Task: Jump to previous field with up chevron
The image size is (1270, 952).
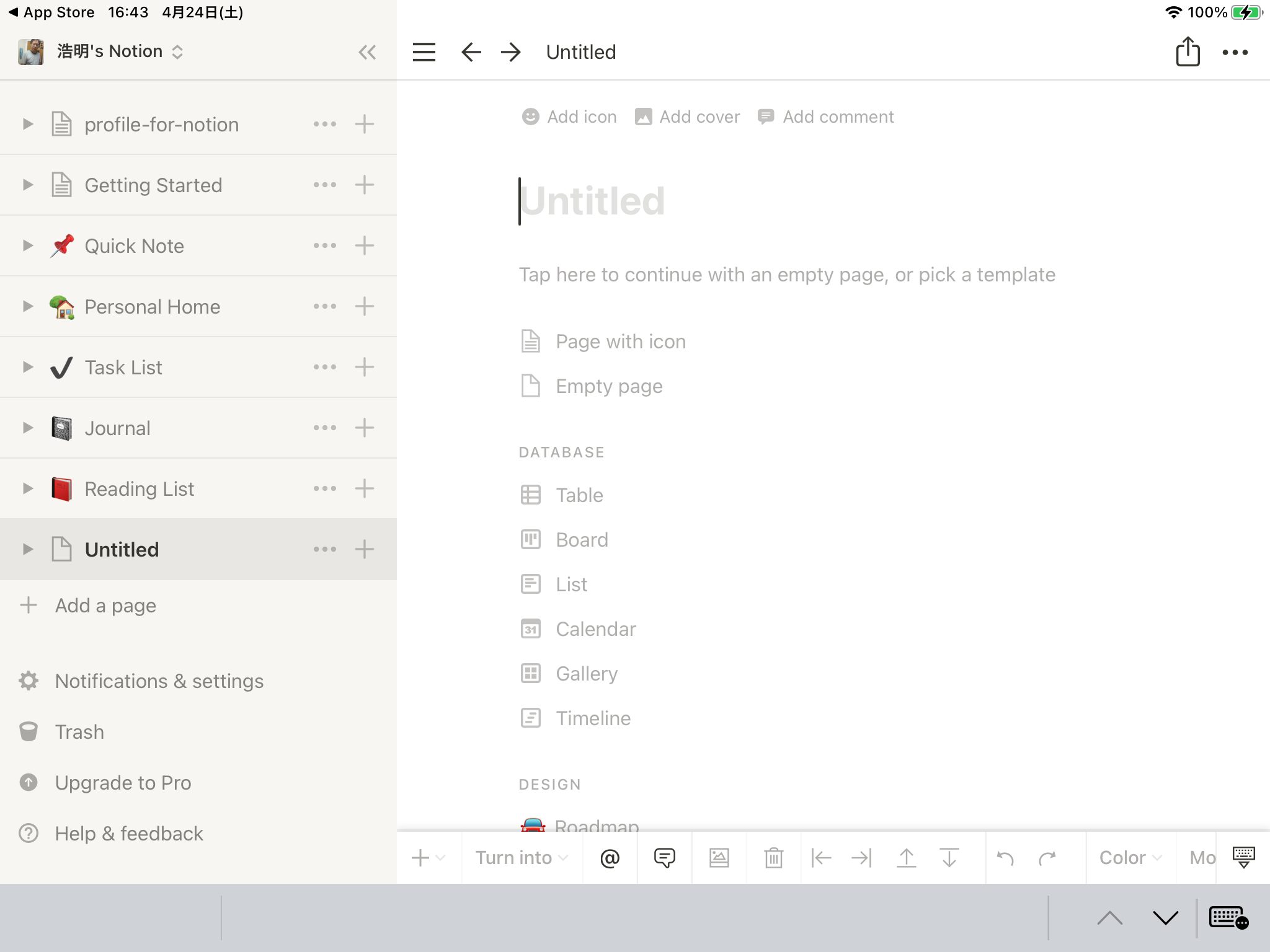Action: click(x=1110, y=918)
